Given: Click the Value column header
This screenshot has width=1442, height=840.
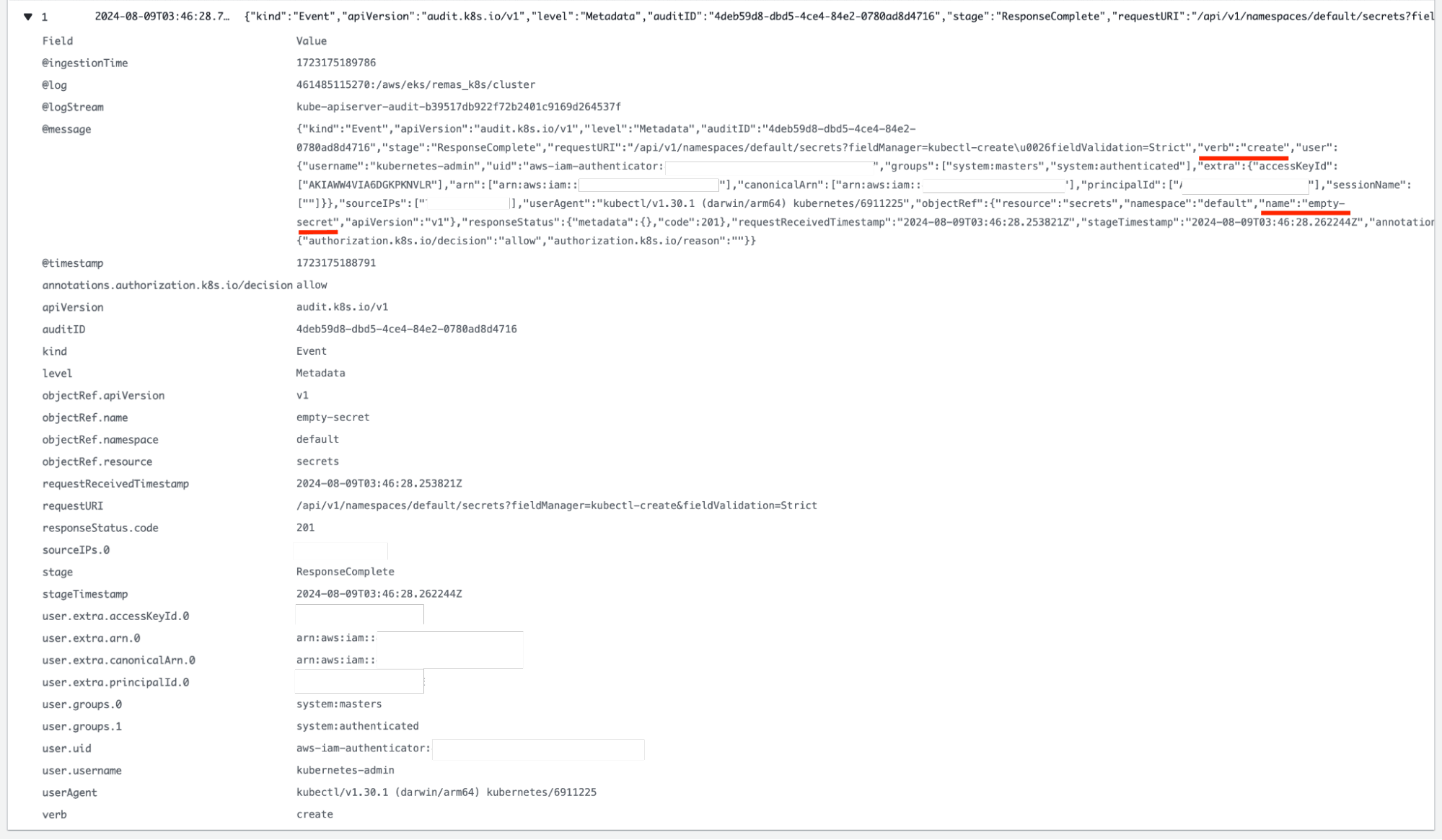Looking at the screenshot, I should (312, 41).
